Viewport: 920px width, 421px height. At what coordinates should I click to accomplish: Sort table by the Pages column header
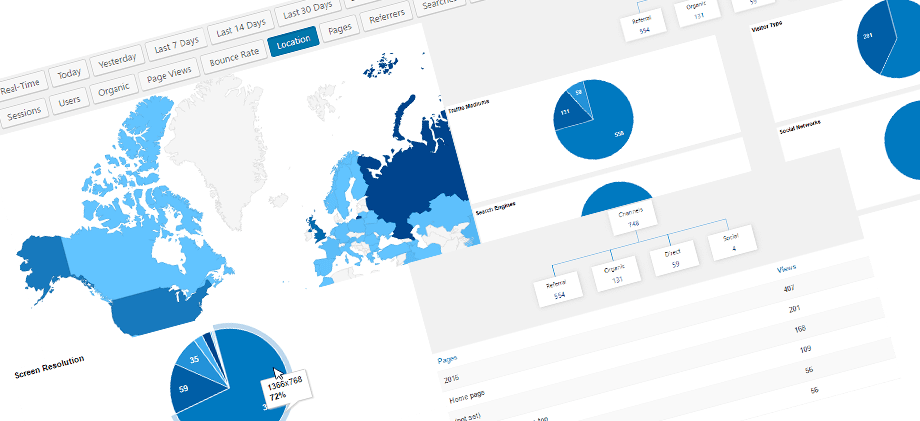click(x=448, y=359)
